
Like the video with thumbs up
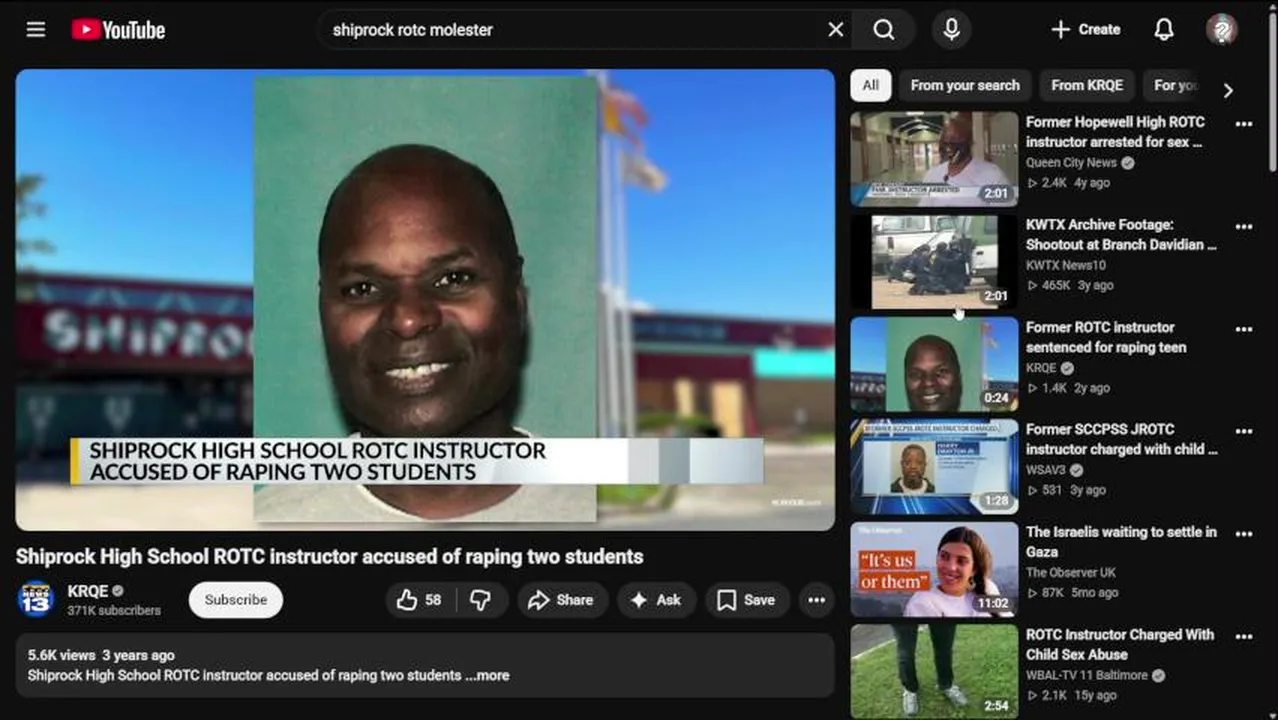(x=420, y=600)
